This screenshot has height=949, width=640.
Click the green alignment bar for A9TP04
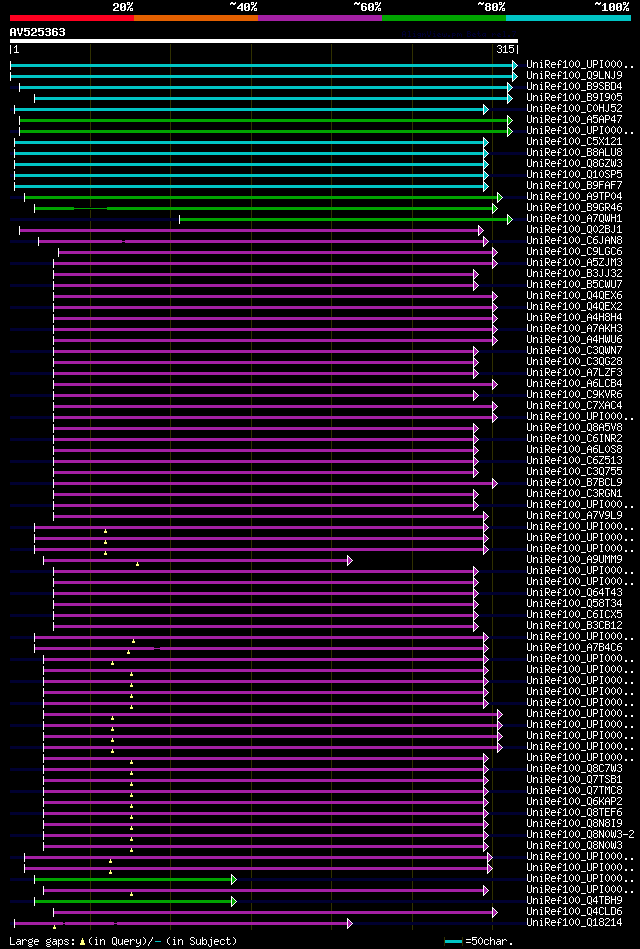click(x=261, y=197)
